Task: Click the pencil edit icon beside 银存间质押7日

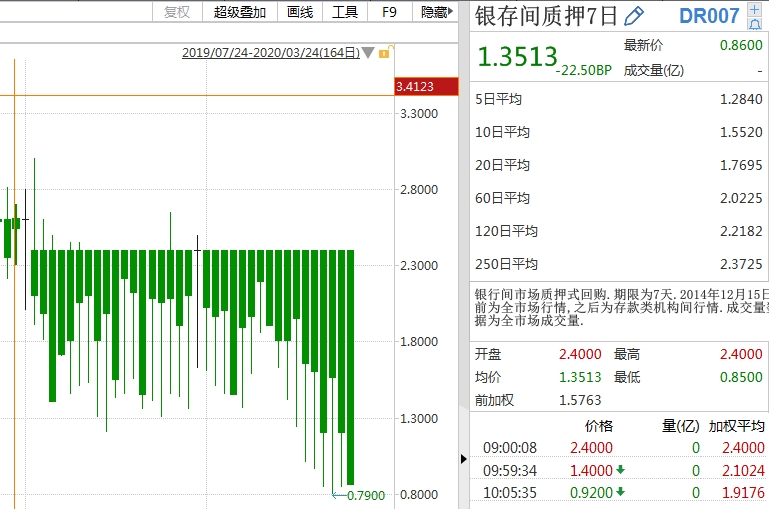Action: pos(634,16)
